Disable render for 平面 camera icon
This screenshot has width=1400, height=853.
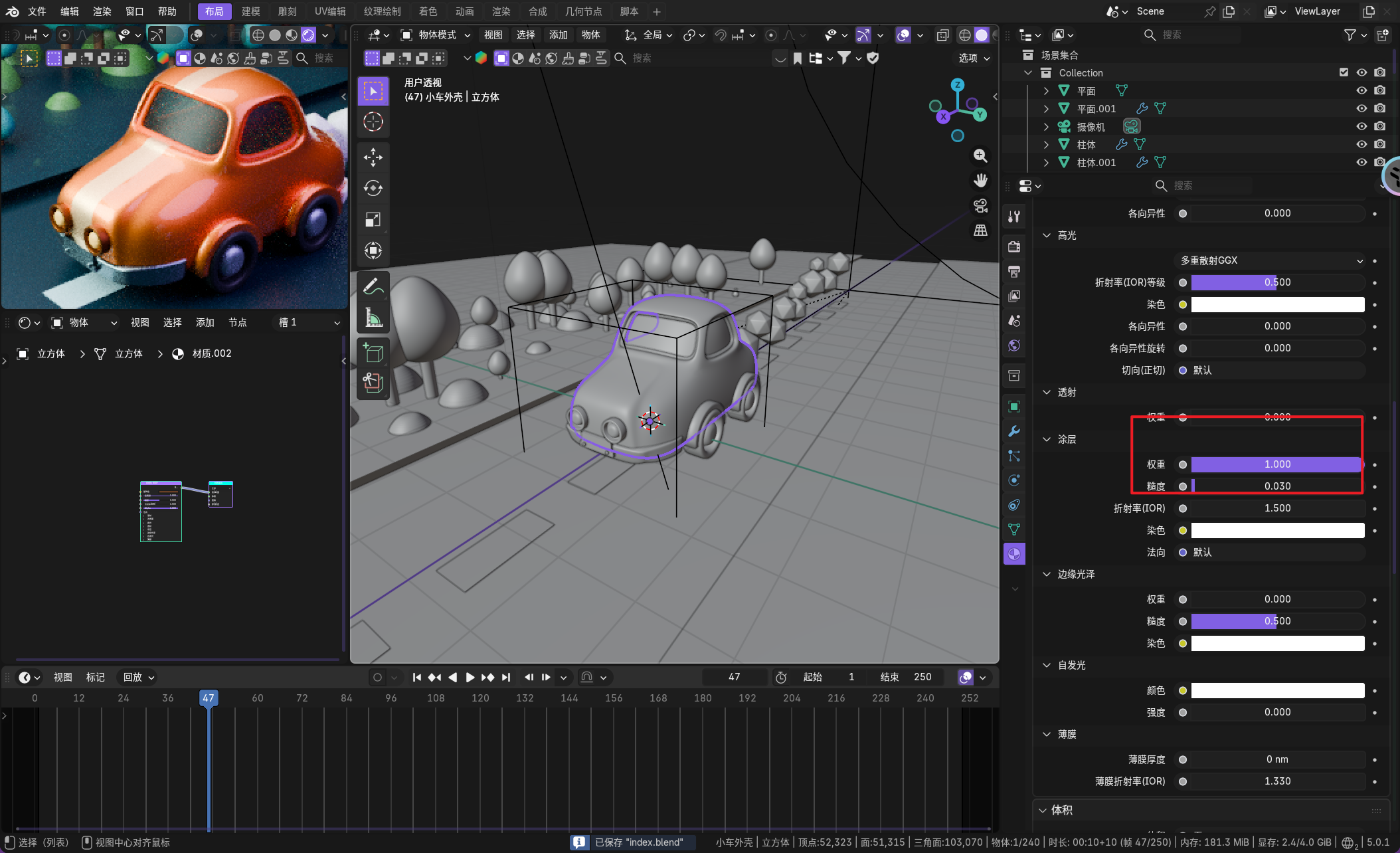point(1380,90)
